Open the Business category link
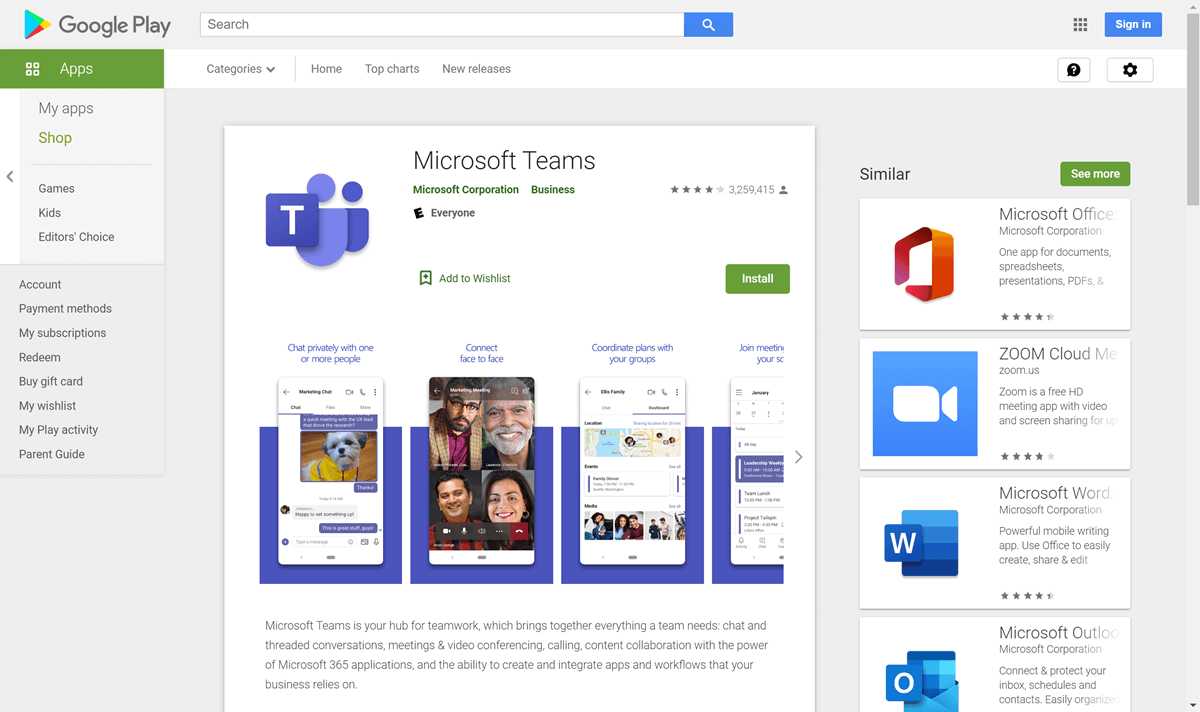 pyautogui.click(x=553, y=189)
